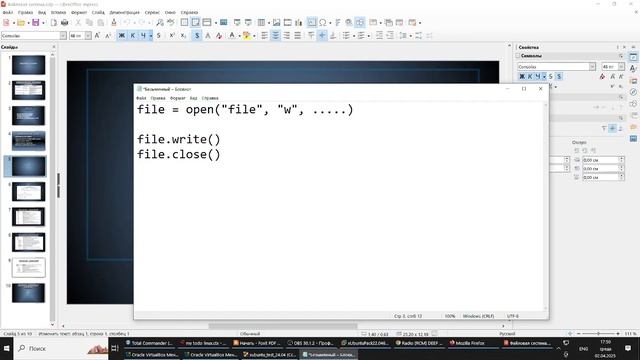Collapse the Символы section in sidebar
Image resolution: width=640 pixels, height=360 pixels.
(x=518, y=56)
